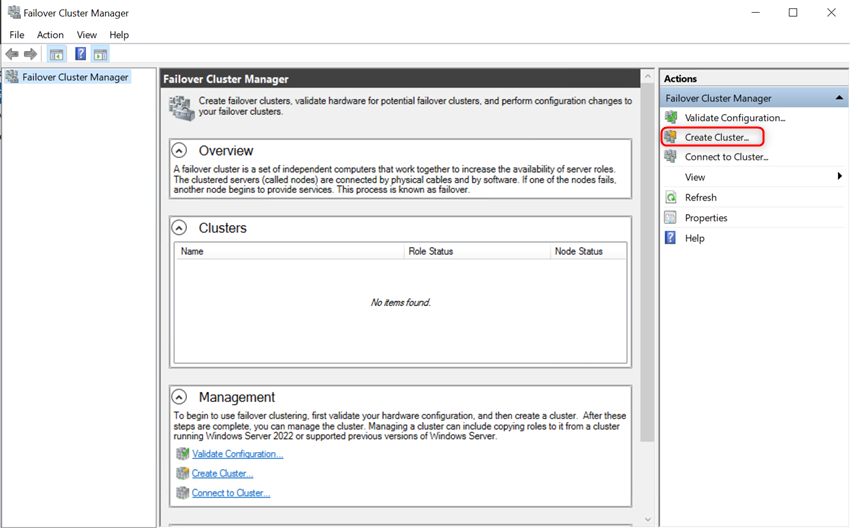This screenshot has width=850, height=528.
Task: Click the Validate Configuration icon in Actions pane
Action: point(671,117)
